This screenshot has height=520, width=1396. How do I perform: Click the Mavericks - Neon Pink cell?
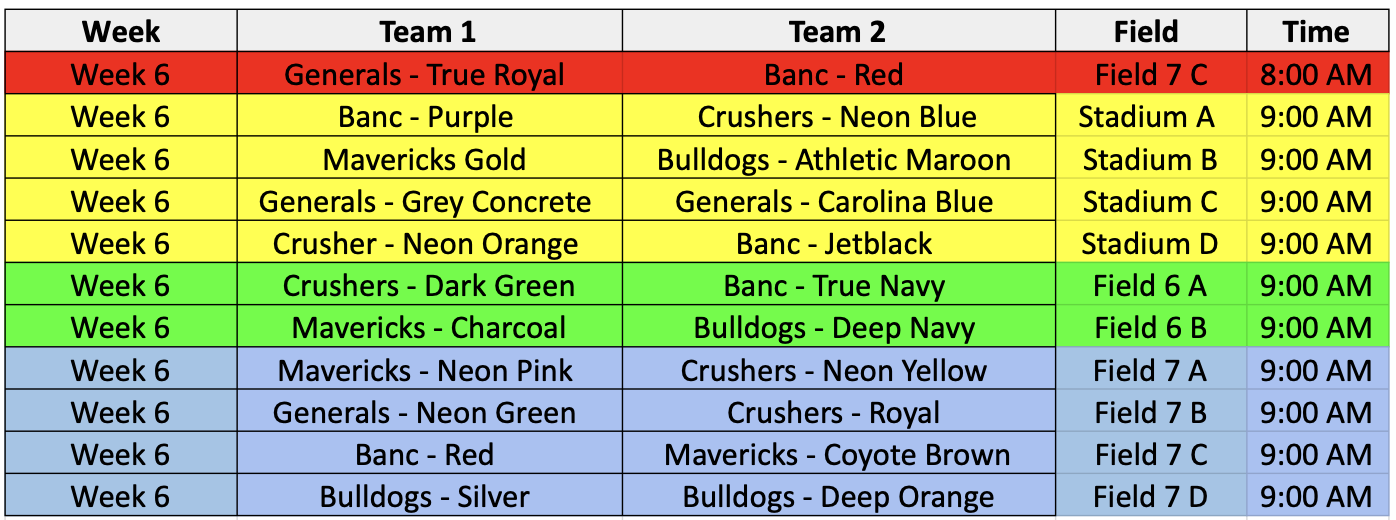click(x=425, y=371)
